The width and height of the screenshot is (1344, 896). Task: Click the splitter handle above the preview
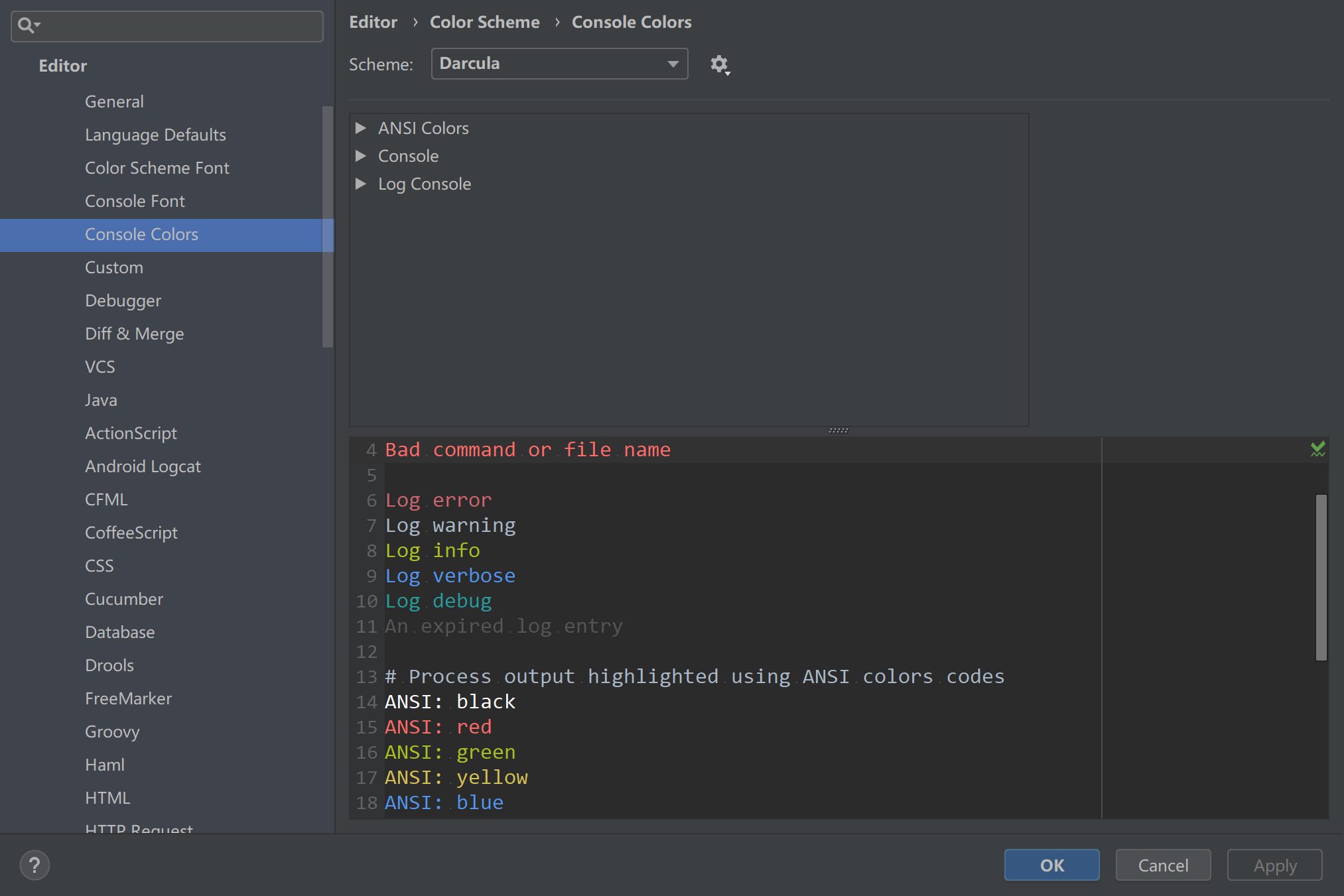point(838,430)
